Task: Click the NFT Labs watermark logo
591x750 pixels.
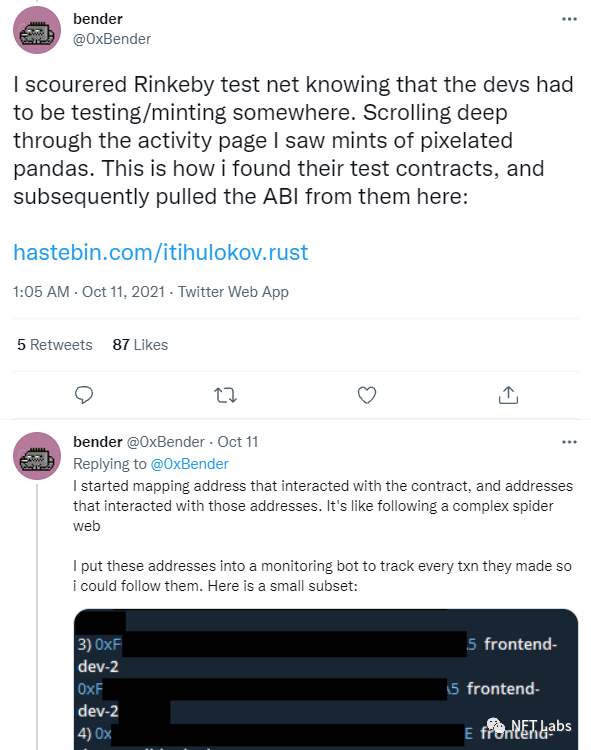Action: (x=529, y=726)
